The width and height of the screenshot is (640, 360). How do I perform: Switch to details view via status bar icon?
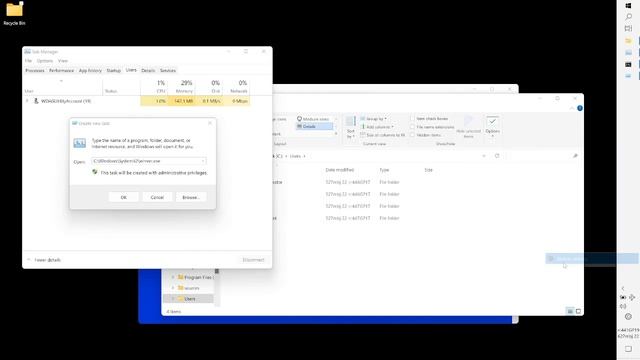(x=570, y=311)
